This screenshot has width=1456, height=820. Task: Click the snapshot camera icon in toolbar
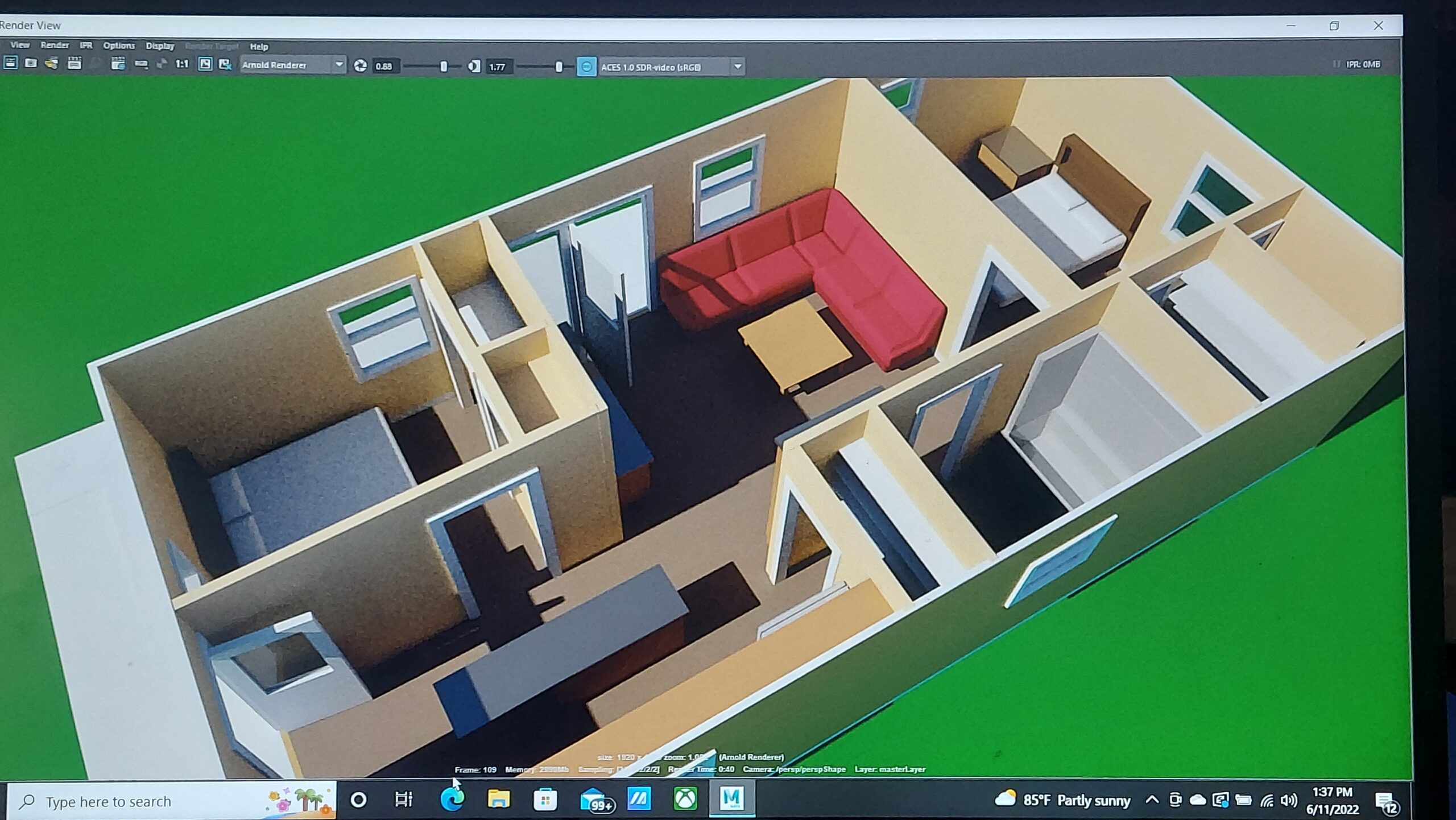[x=31, y=63]
